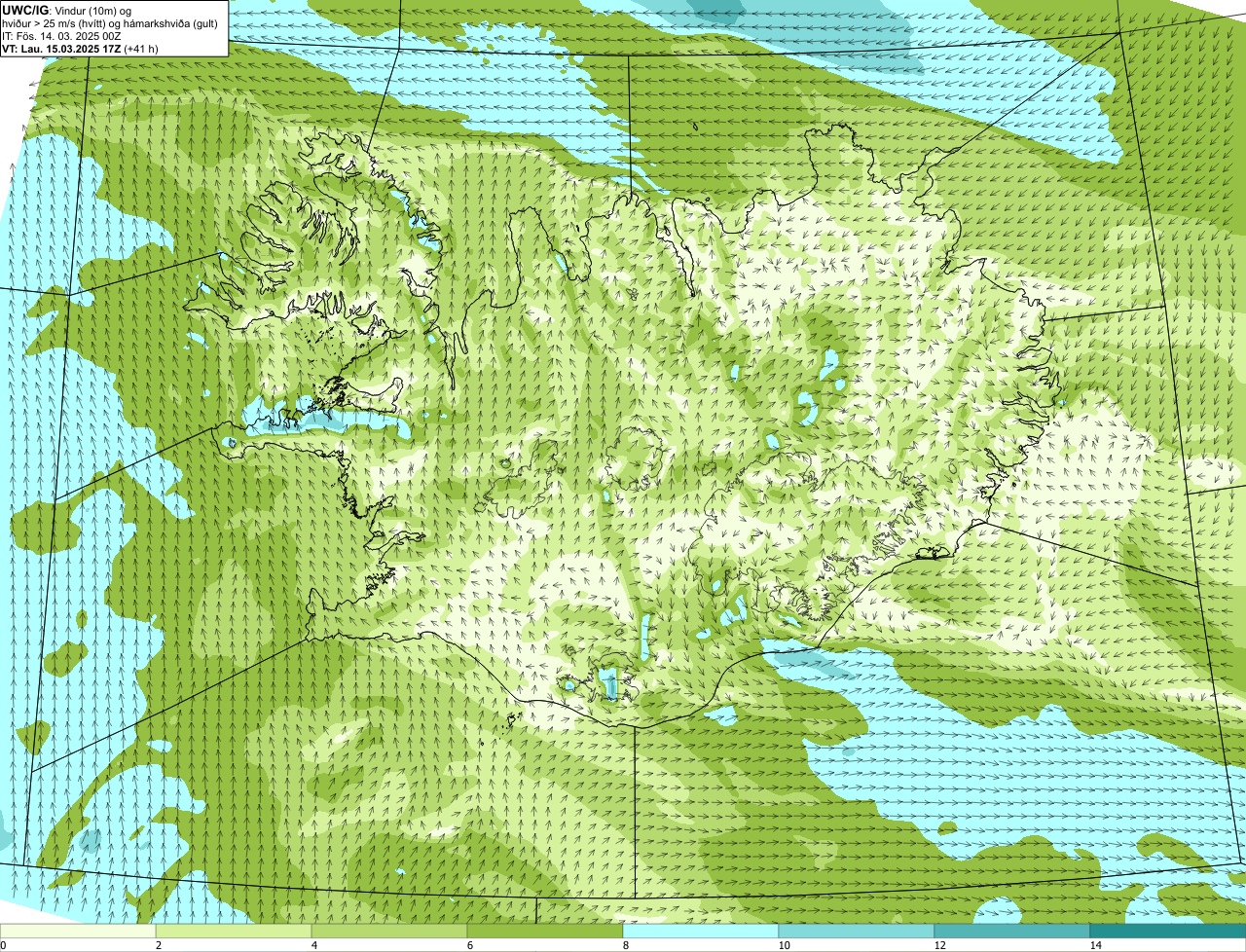The width and height of the screenshot is (1246, 952).
Task: Click the scale label "6"
Action: click(x=469, y=945)
